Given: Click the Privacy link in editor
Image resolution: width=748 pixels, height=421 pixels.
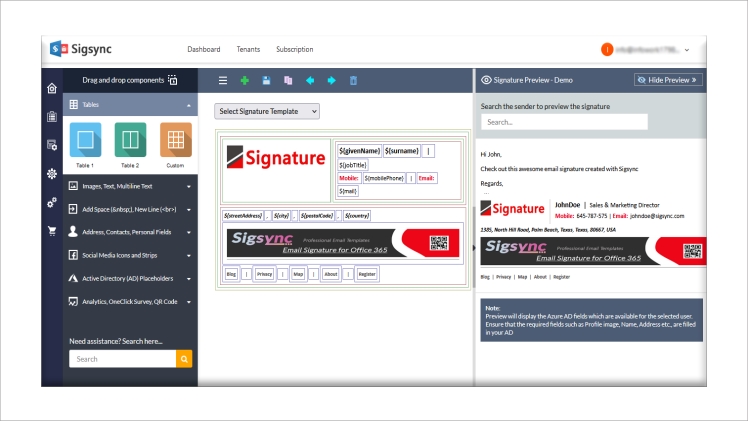Looking at the screenshot, I should point(264,274).
